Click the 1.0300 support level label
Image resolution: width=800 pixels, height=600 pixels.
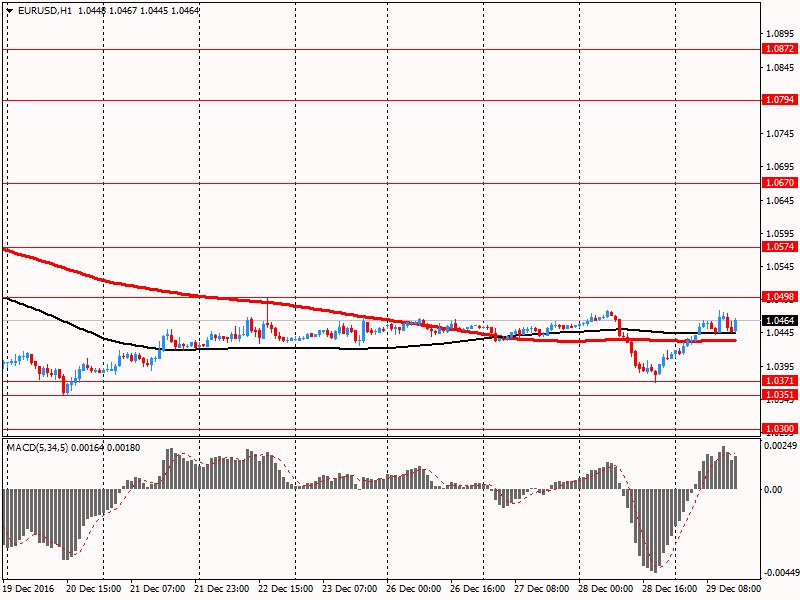(x=780, y=429)
